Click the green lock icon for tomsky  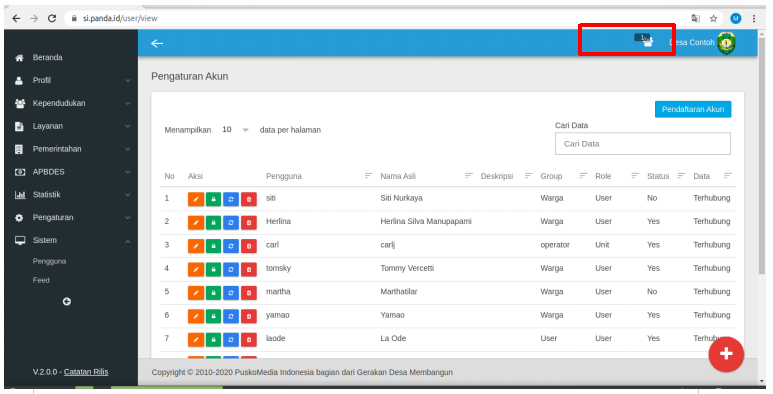click(x=213, y=269)
